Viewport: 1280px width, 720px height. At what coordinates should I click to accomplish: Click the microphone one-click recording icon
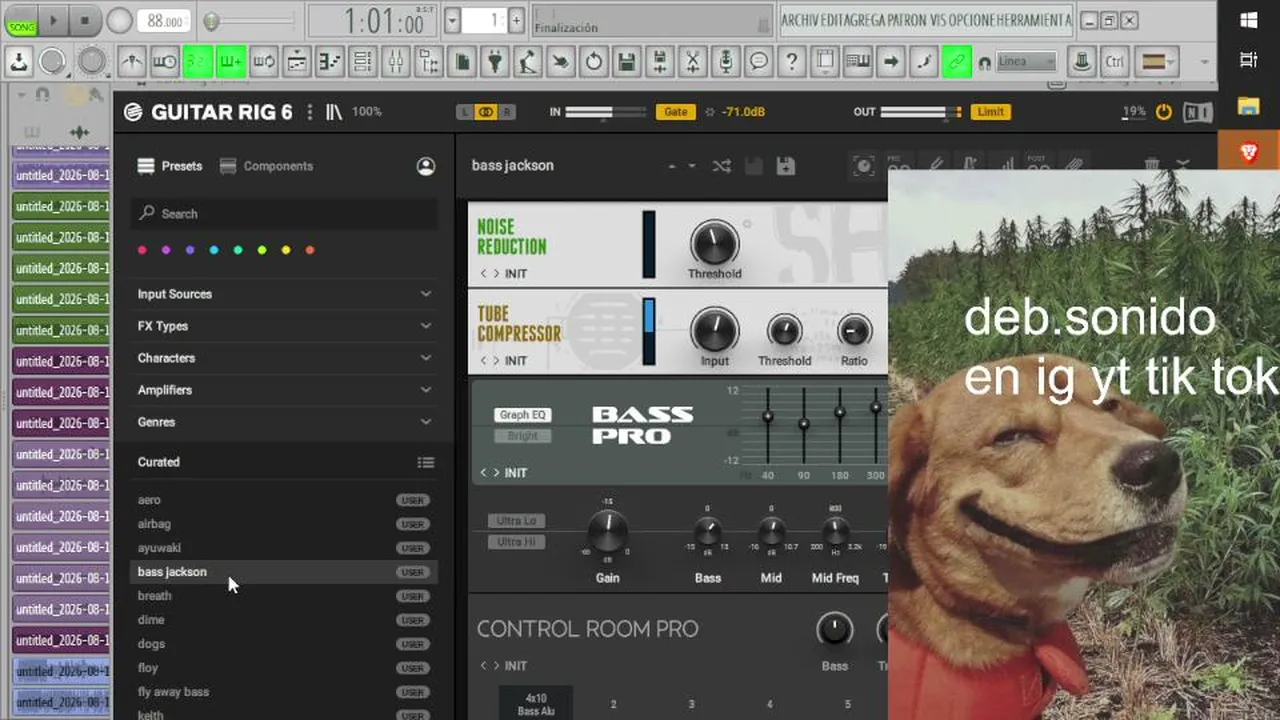click(726, 62)
